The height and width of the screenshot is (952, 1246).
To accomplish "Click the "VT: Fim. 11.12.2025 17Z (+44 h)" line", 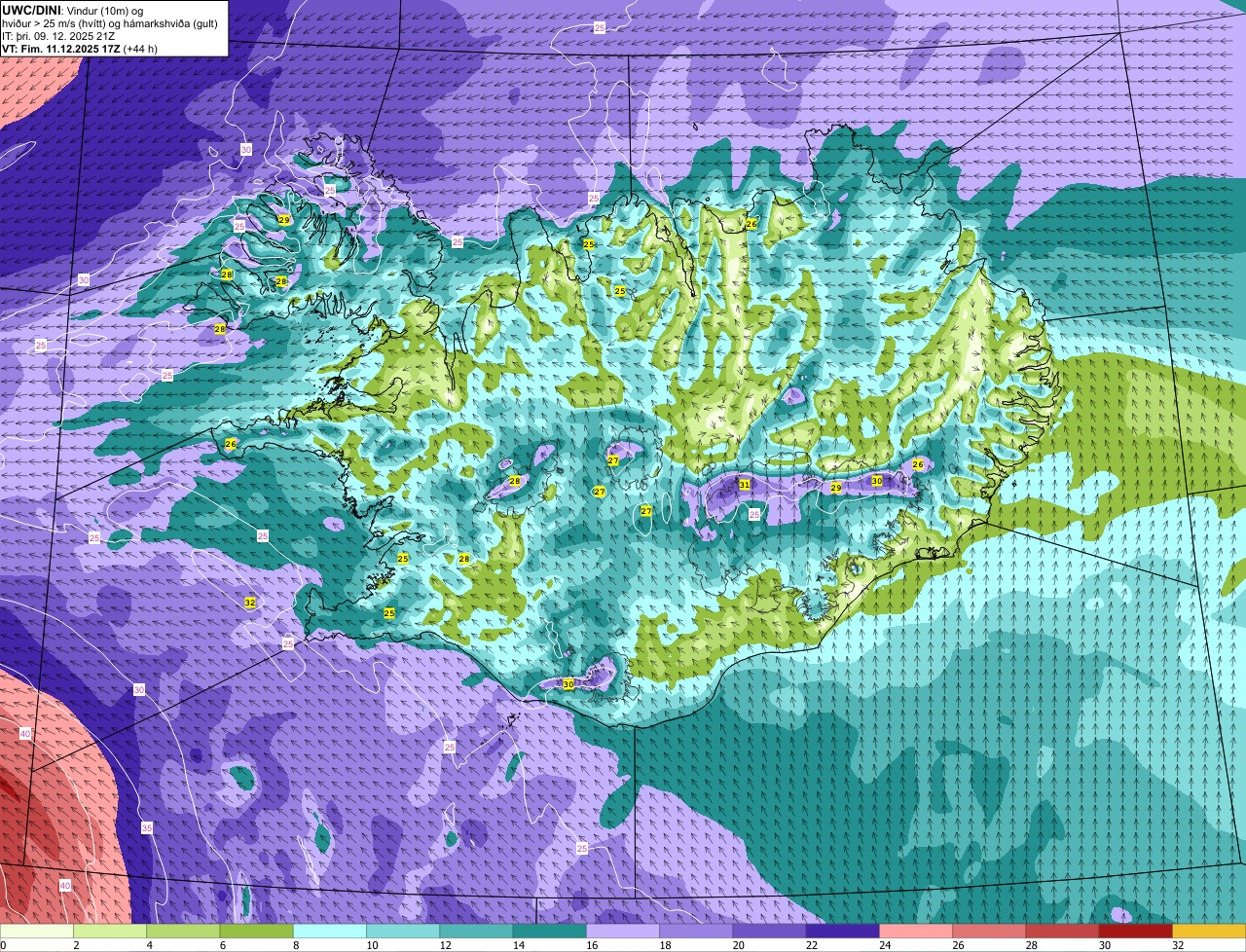I will coord(80,48).
